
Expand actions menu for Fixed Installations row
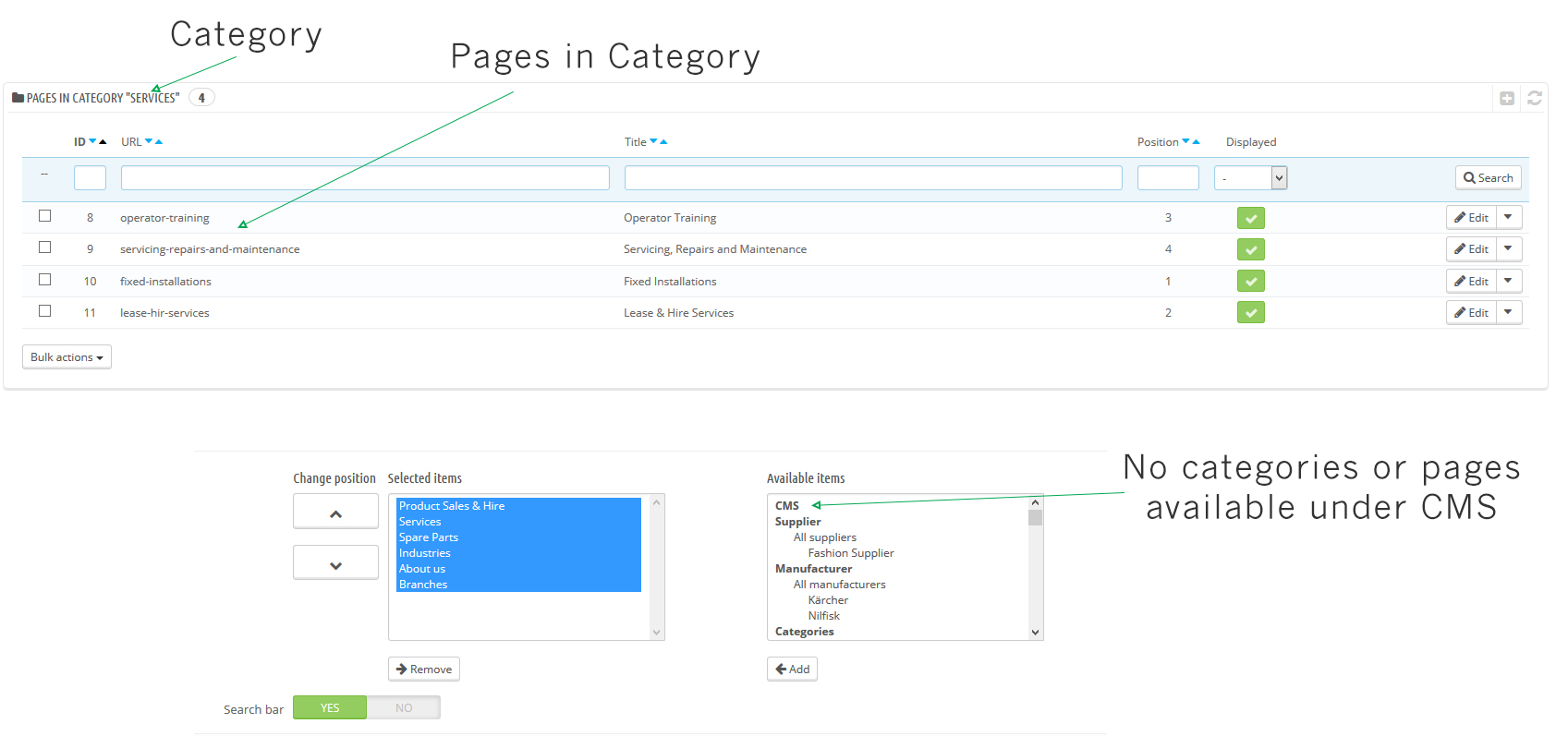click(x=1509, y=281)
